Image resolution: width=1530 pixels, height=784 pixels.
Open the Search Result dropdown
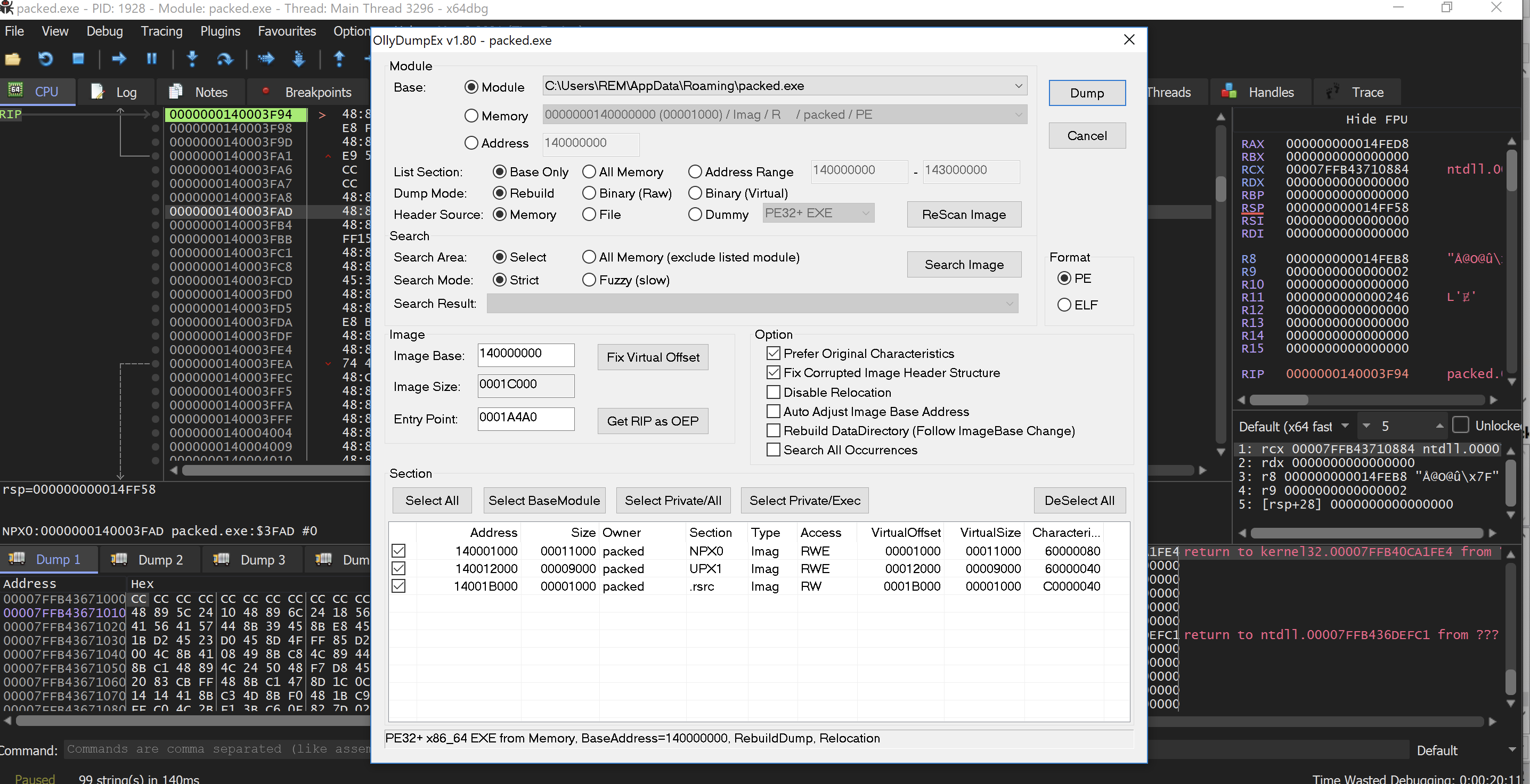[x=1009, y=304]
